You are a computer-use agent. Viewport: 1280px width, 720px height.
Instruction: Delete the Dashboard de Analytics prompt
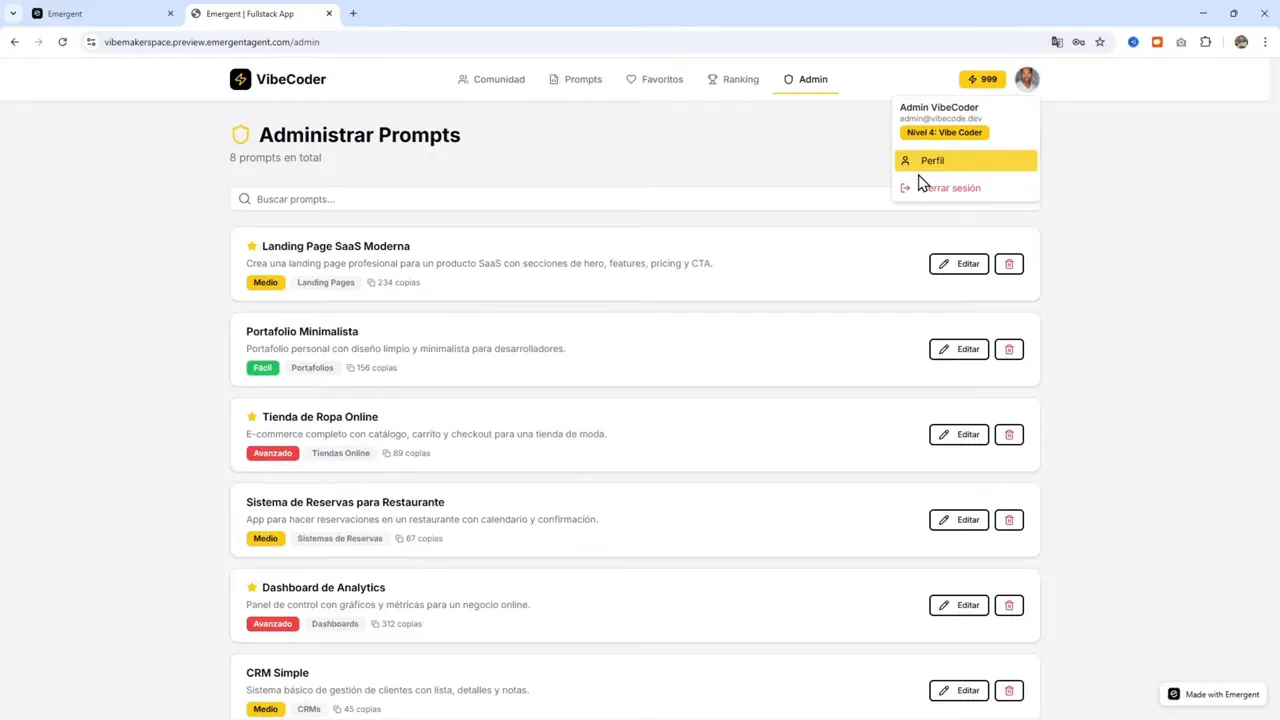click(x=1009, y=605)
